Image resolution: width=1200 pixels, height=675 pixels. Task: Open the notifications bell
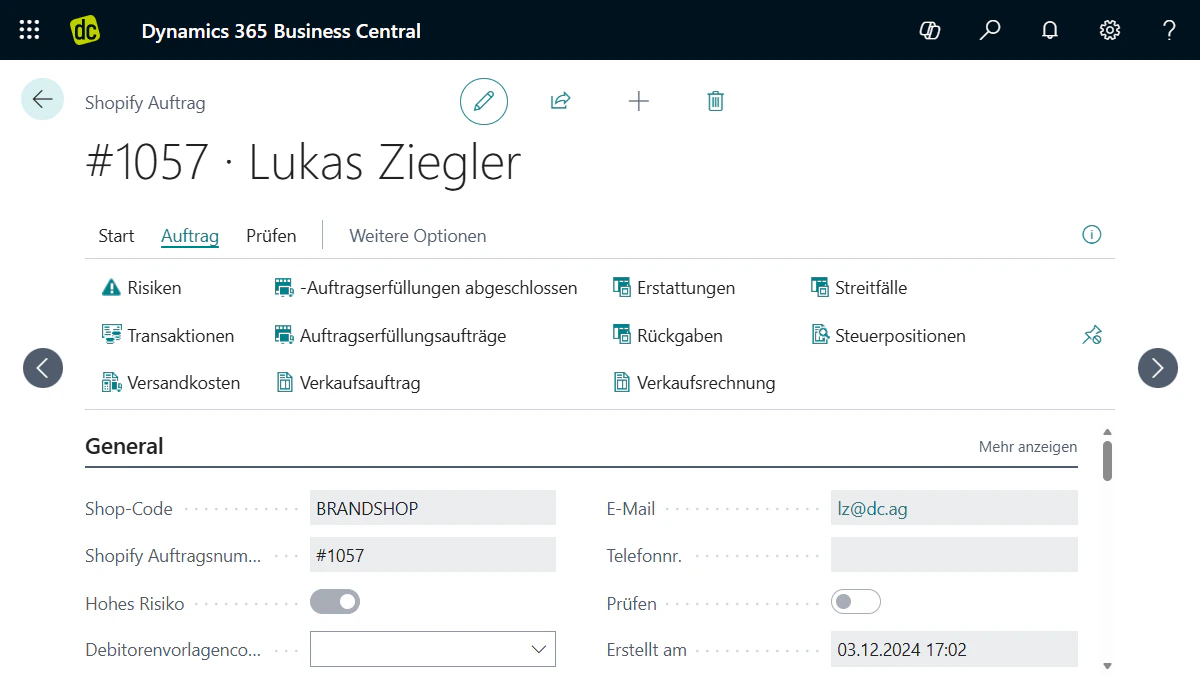pos(1050,30)
